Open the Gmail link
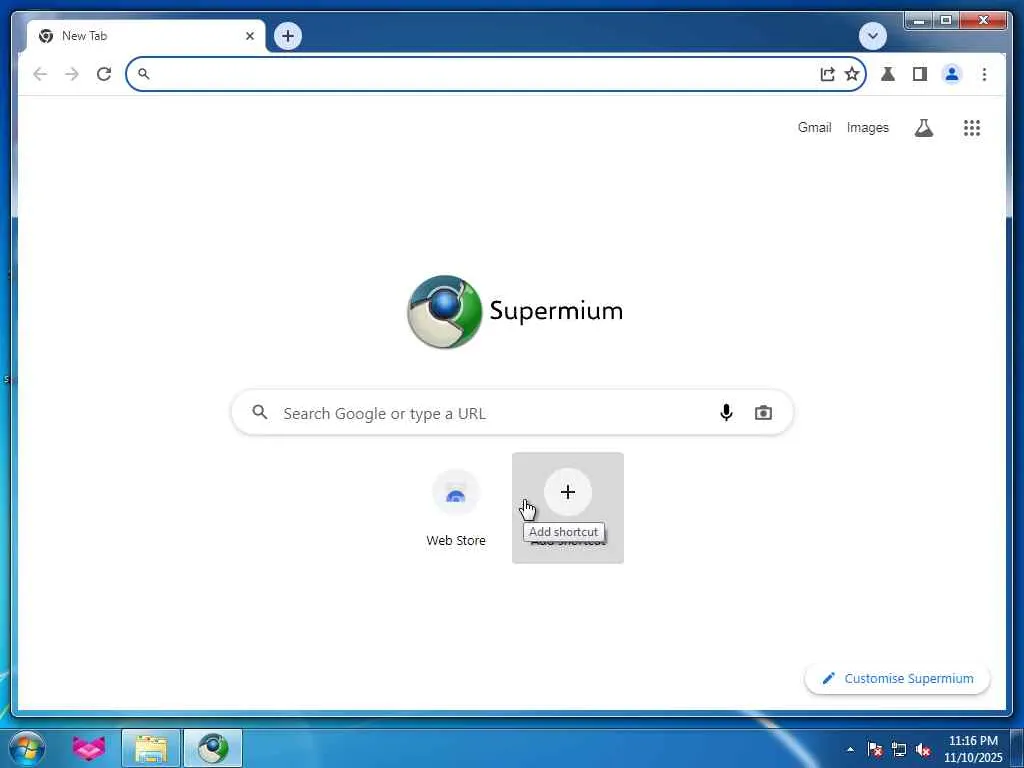This screenshot has height=768, width=1024. (814, 127)
